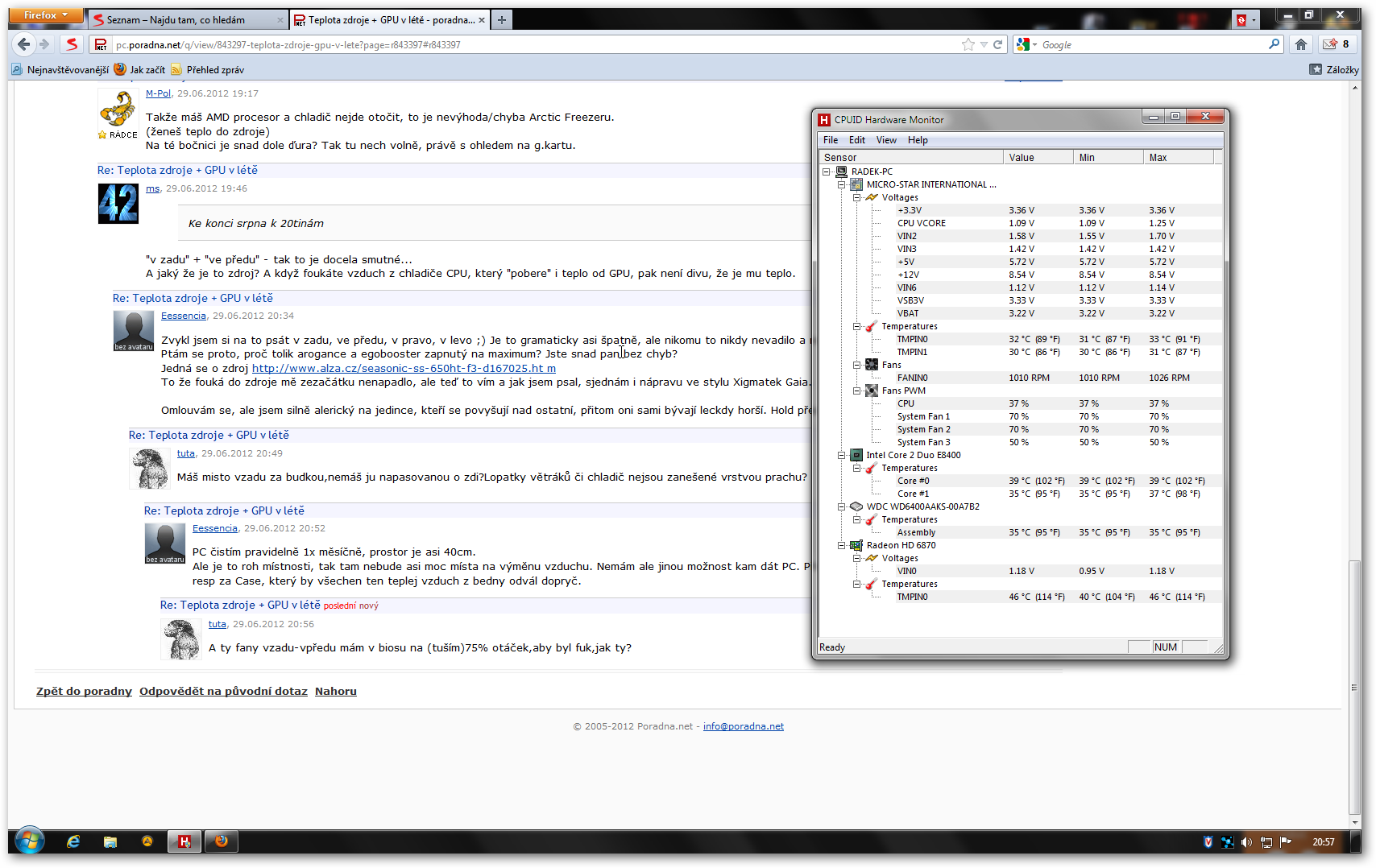Image resolution: width=1376 pixels, height=868 pixels.
Task: Click the RADEK-PC computer icon
Action: tap(841, 172)
